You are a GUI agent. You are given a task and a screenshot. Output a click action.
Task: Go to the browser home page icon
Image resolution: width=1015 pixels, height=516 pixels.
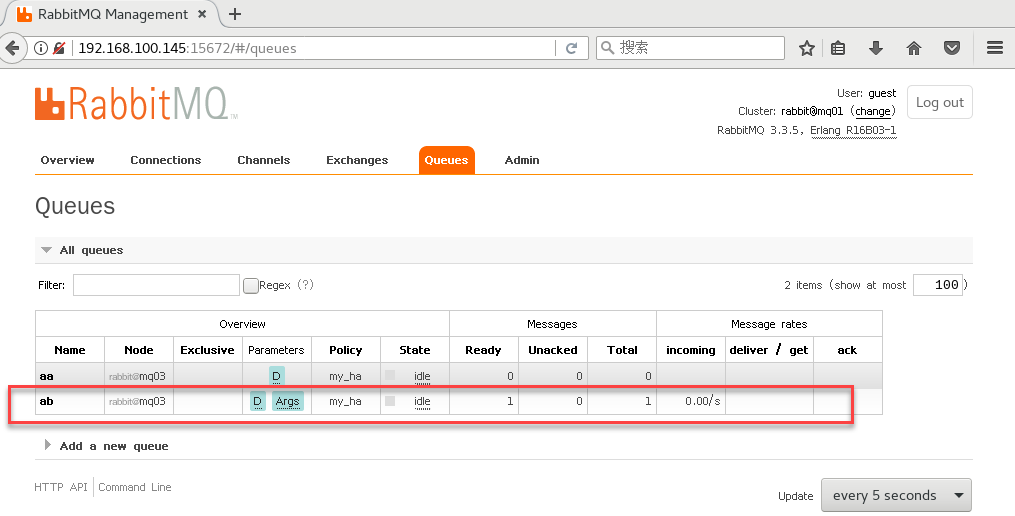(914, 48)
